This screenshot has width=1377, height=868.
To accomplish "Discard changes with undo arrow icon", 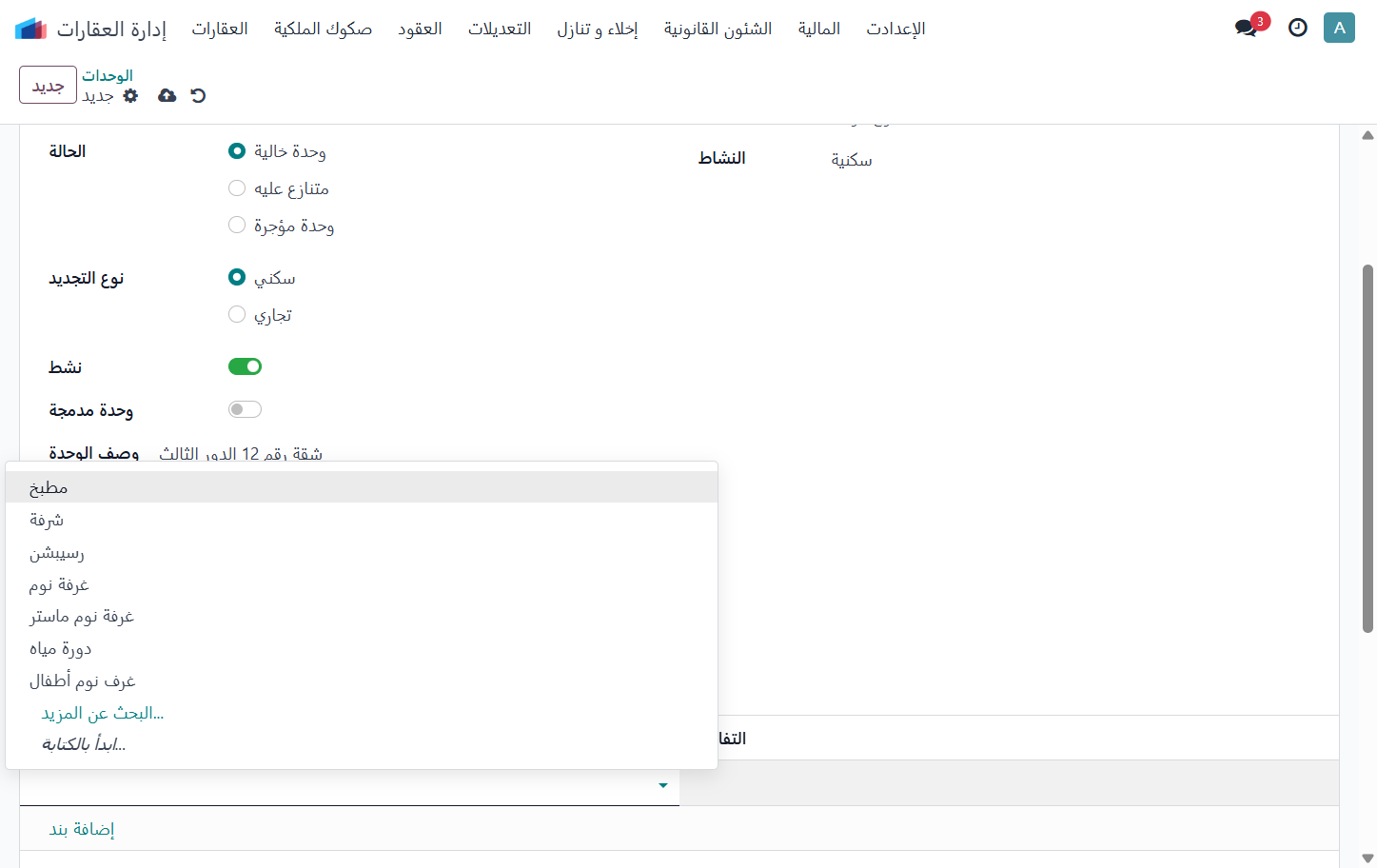I will click(x=198, y=95).
